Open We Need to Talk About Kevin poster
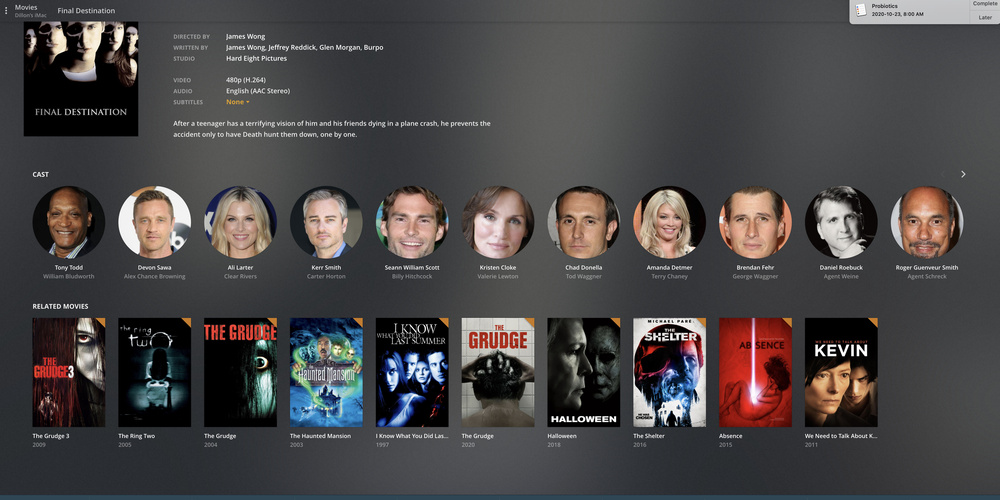Image resolution: width=1000 pixels, height=500 pixels. 841,372
